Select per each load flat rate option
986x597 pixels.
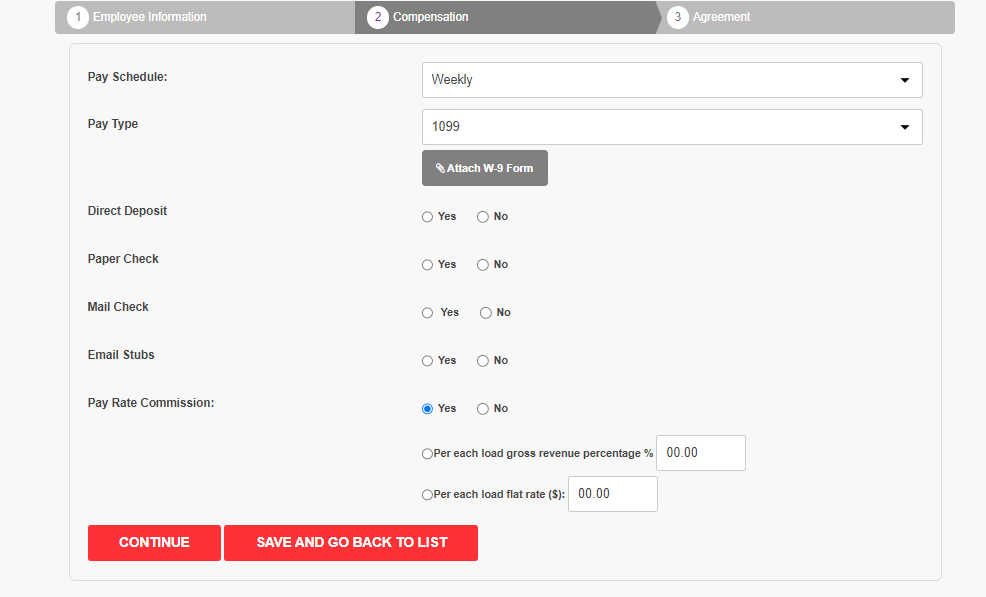tap(427, 494)
